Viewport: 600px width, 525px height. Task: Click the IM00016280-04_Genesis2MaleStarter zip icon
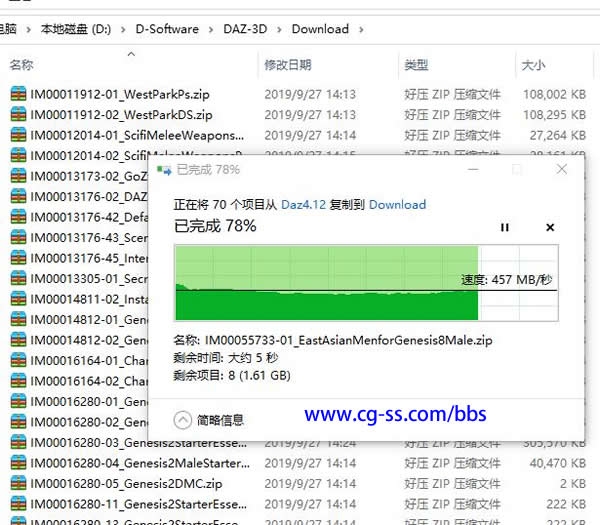pos(18,463)
